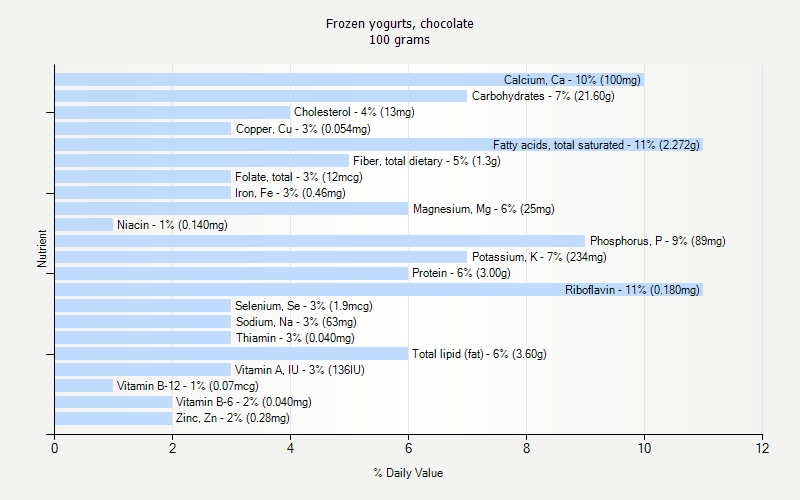Click the x-axis tick label 6
The width and height of the screenshot is (800, 500).
coord(408,448)
